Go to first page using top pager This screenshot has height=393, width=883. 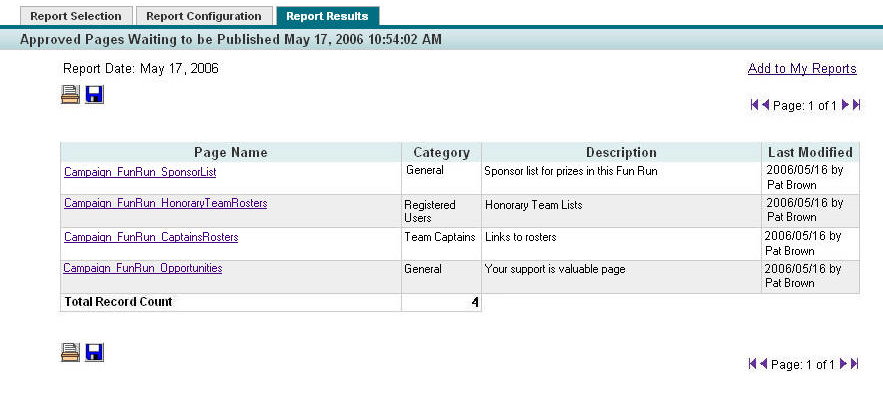tap(755, 104)
